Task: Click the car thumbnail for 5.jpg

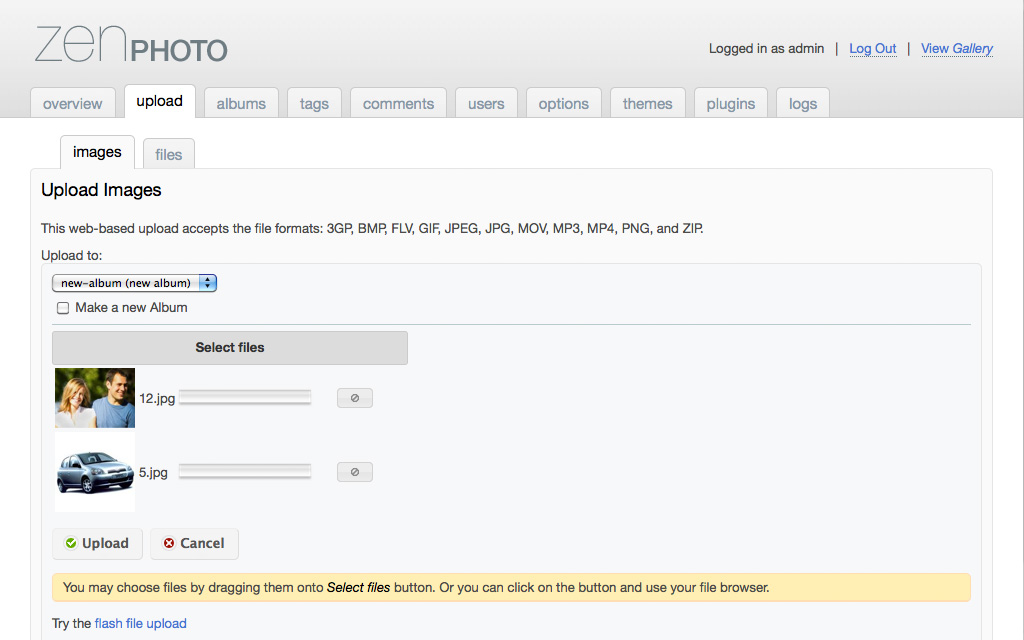Action: tap(95, 472)
